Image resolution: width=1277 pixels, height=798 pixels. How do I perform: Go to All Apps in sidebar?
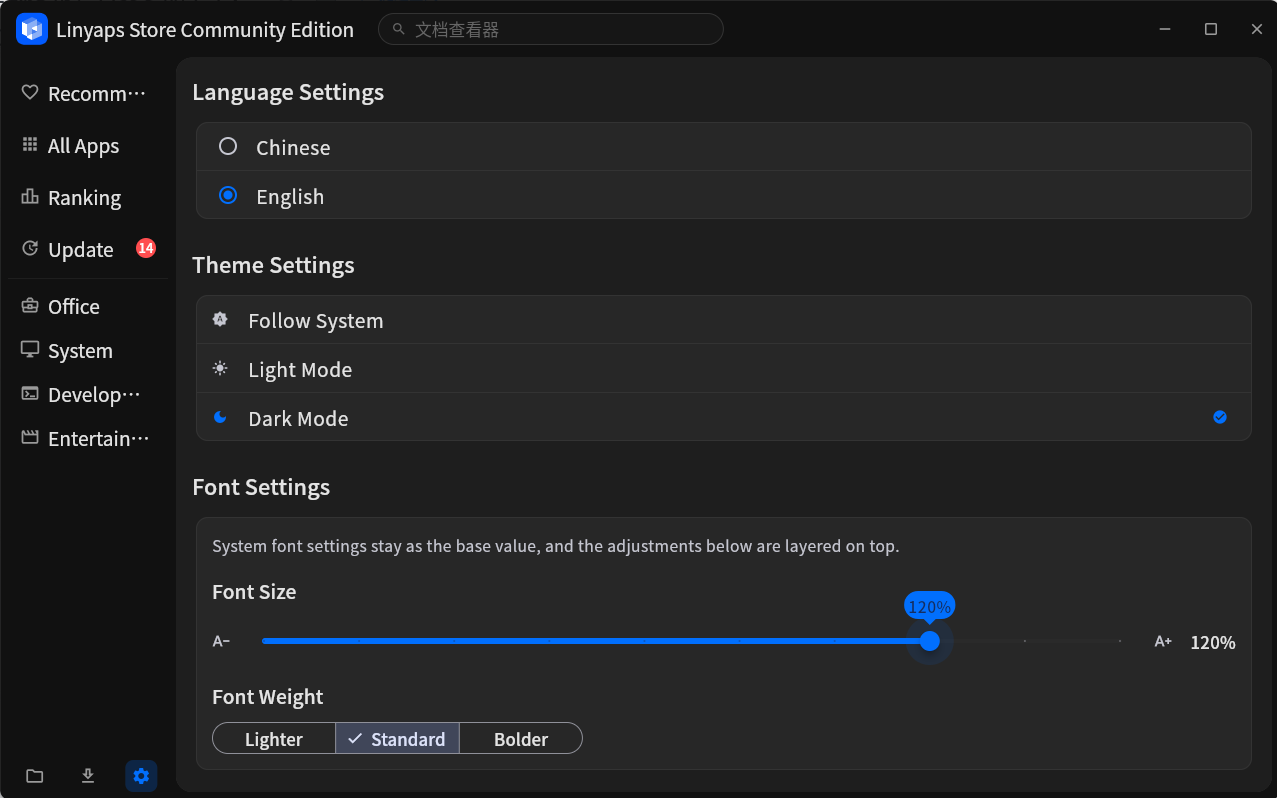click(88, 145)
